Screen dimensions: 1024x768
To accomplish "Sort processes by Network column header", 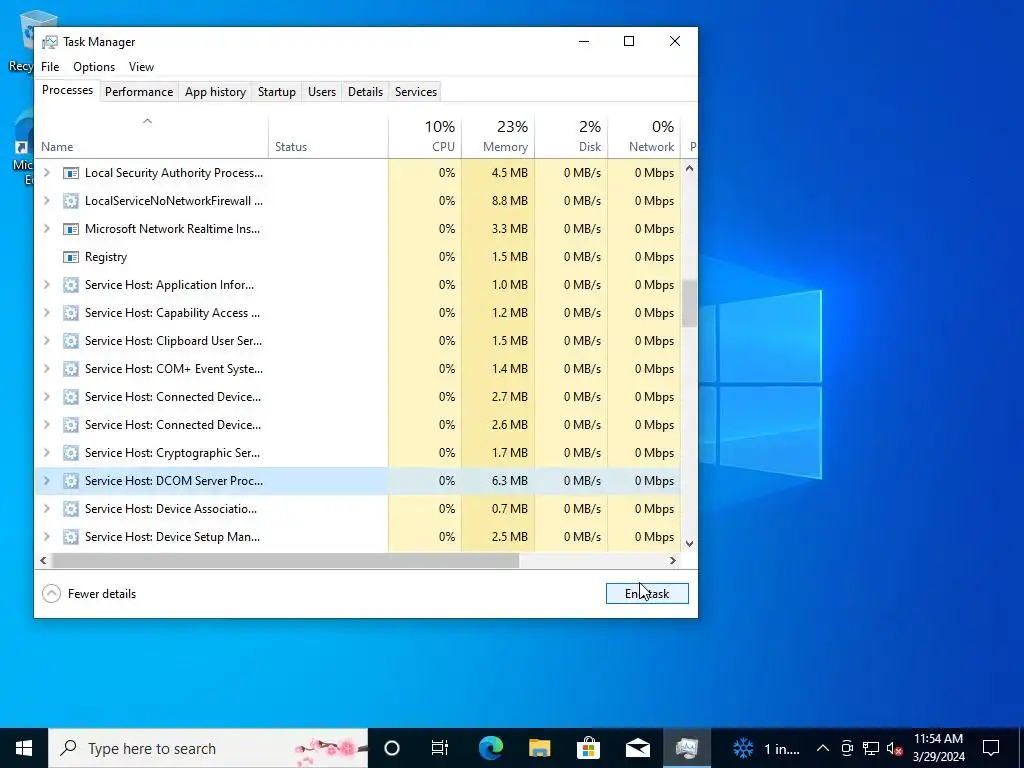I will [644, 137].
